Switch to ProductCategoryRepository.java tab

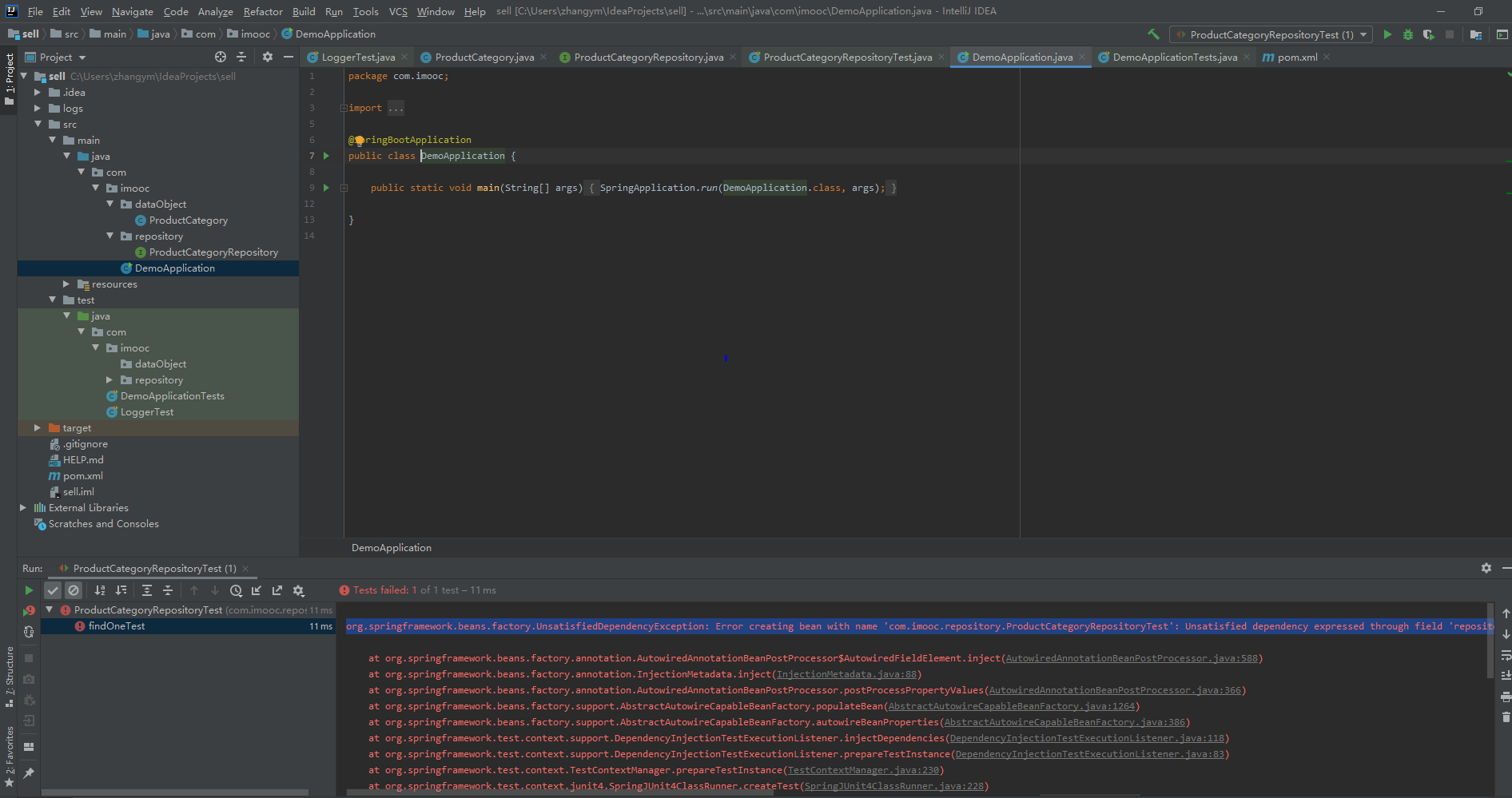[648, 57]
